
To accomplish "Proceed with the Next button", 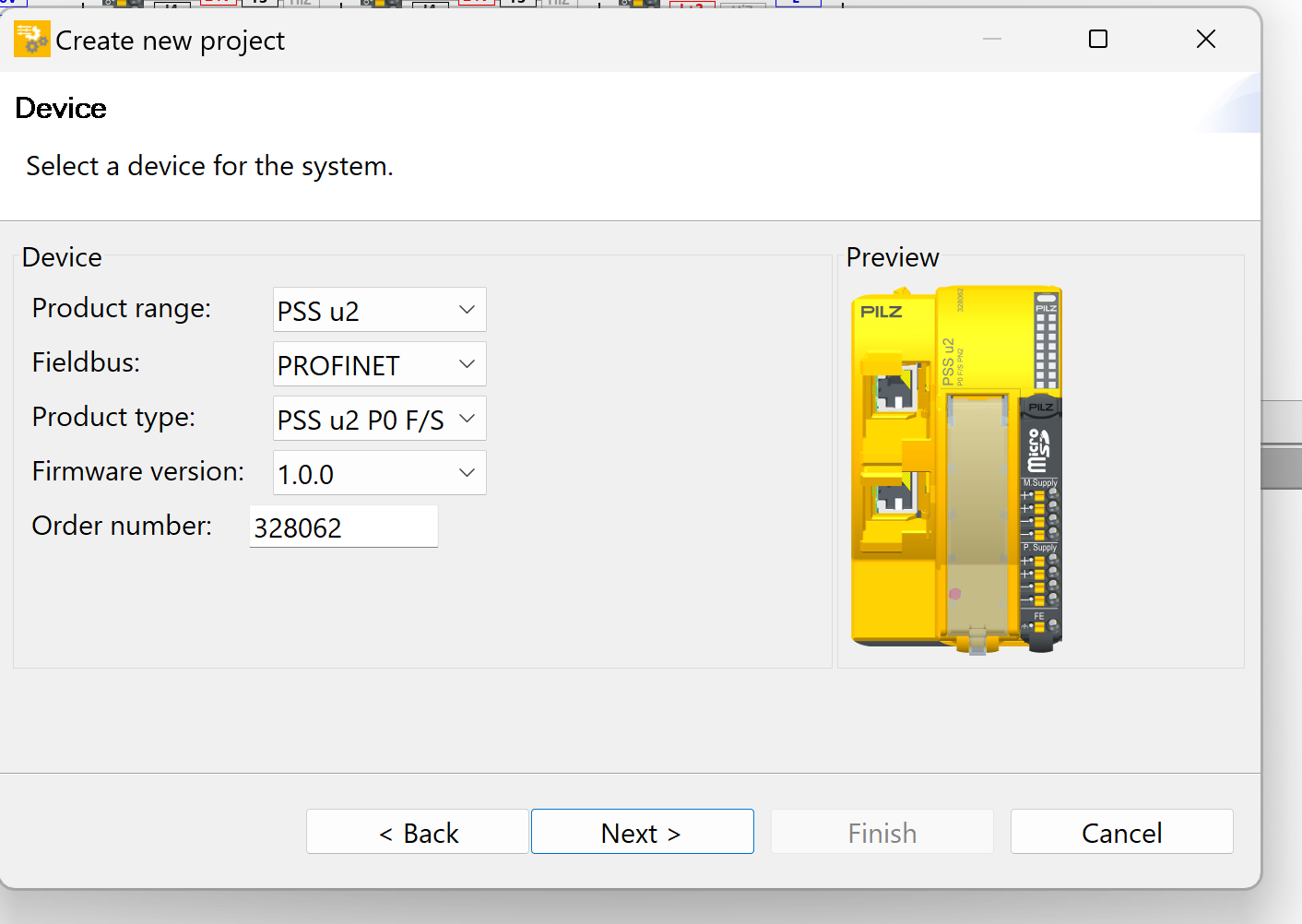I will (x=643, y=832).
